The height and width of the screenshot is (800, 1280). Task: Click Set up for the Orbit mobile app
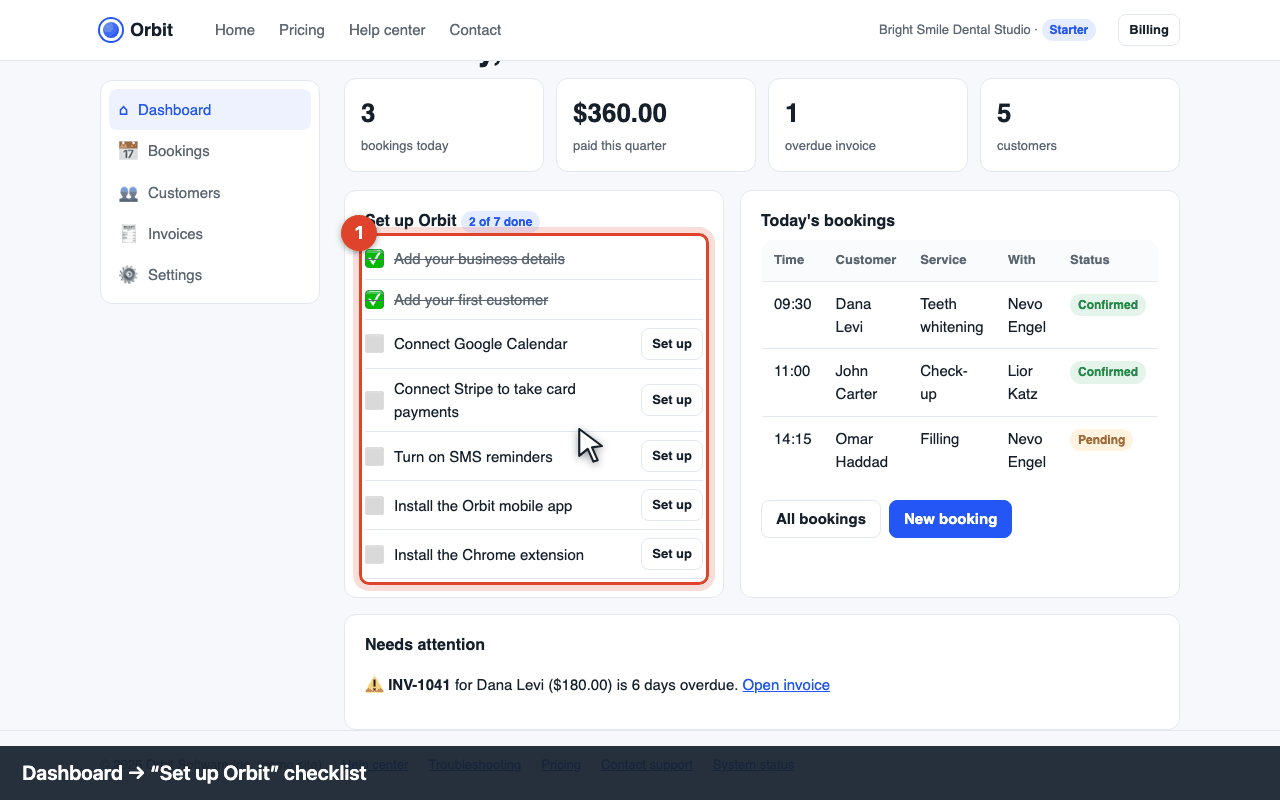tap(672, 505)
